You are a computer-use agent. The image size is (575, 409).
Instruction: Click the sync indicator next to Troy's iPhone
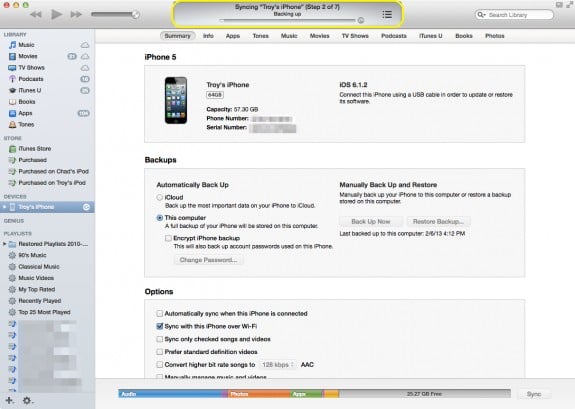[x=86, y=207]
